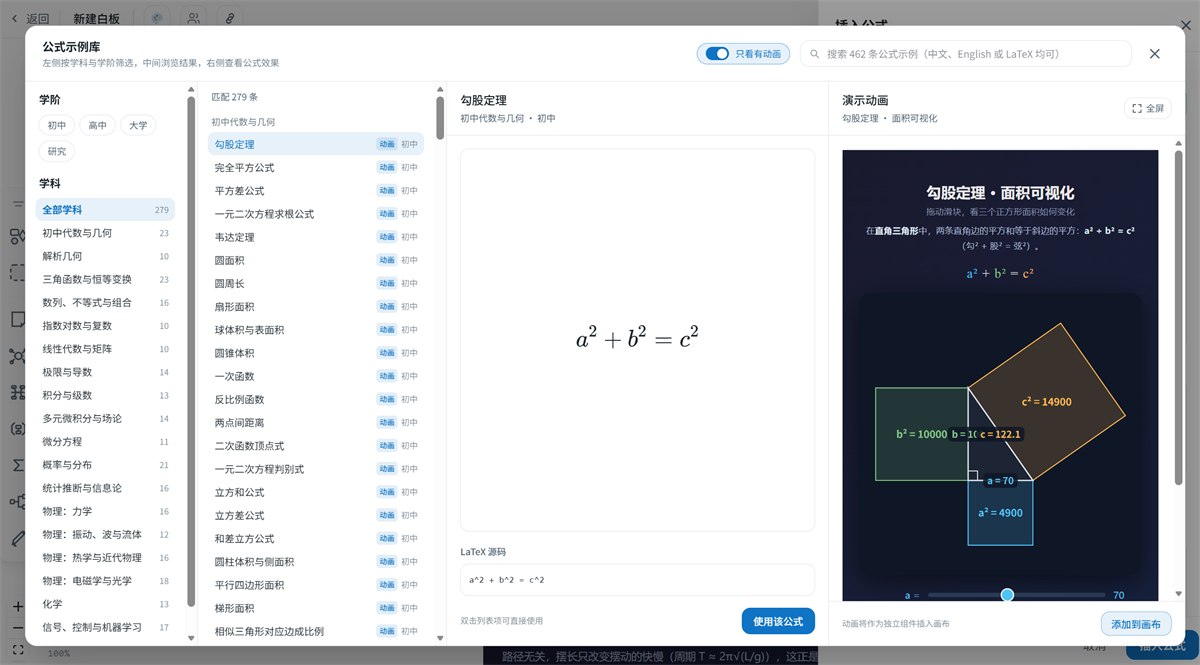Click 添加到画布 button
This screenshot has height=665, width=1200.
click(1136, 624)
